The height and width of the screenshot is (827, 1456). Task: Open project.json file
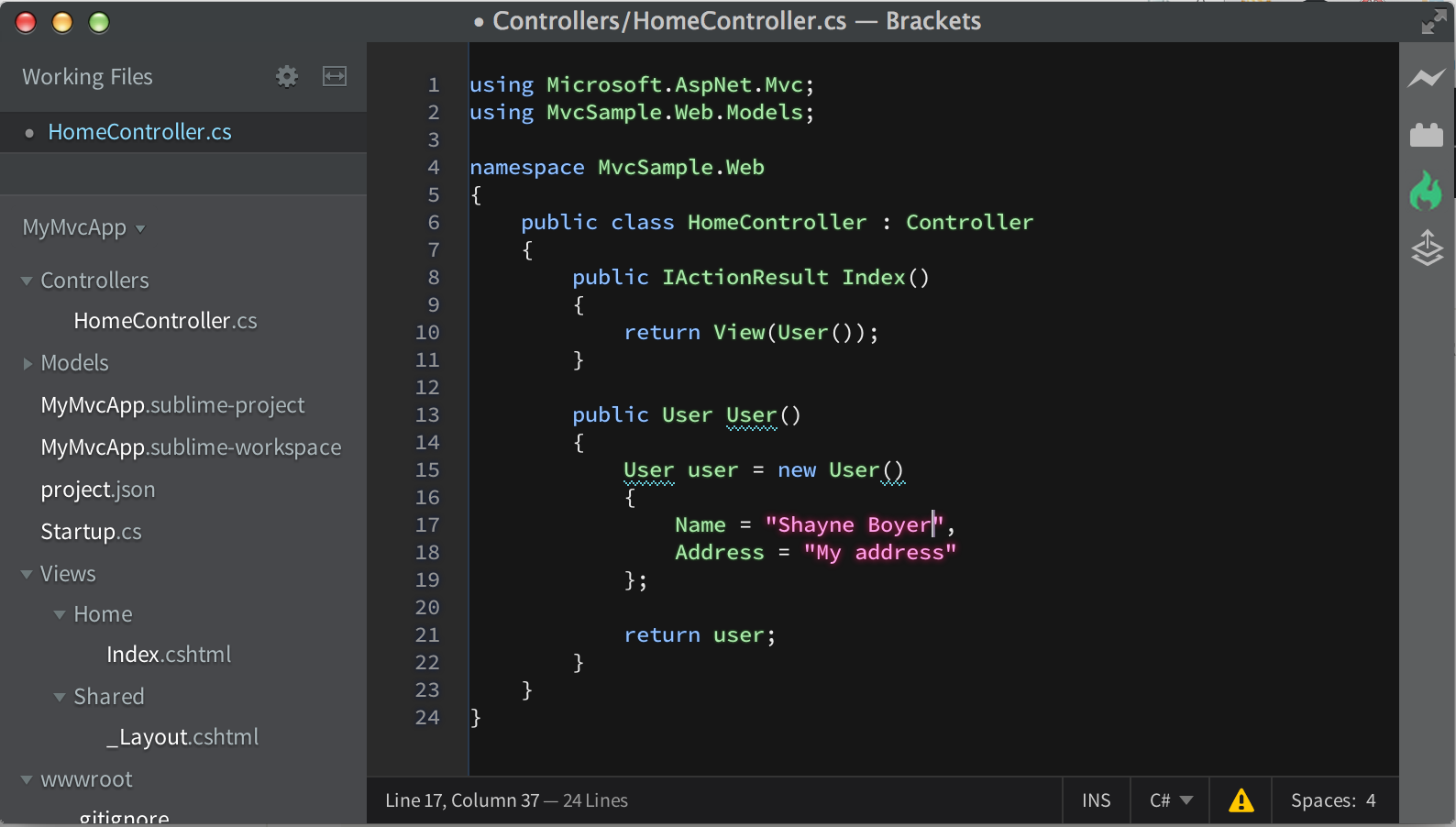(x=98, y=490)
